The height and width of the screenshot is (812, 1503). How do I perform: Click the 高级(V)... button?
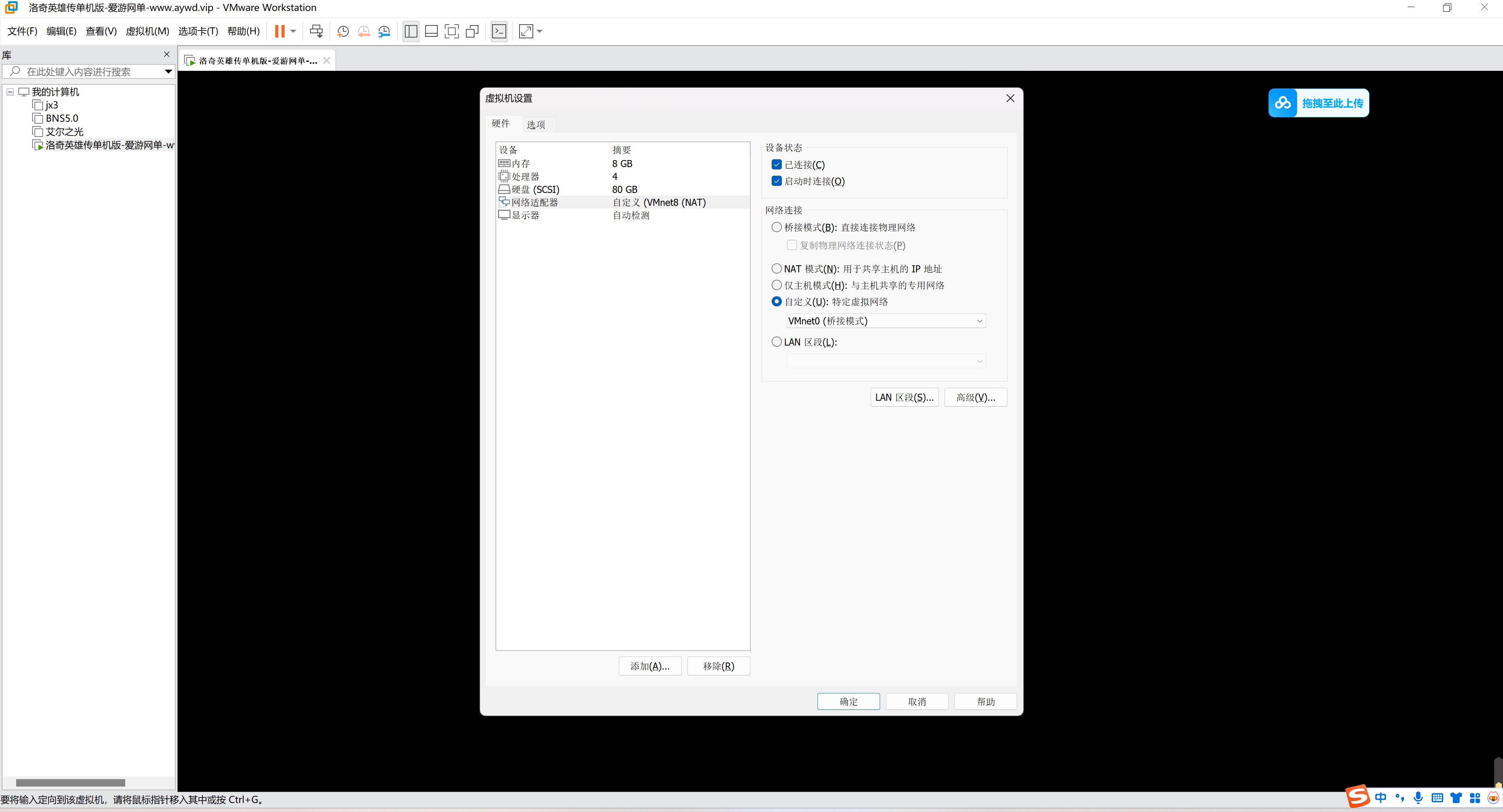tap(976, 397)
